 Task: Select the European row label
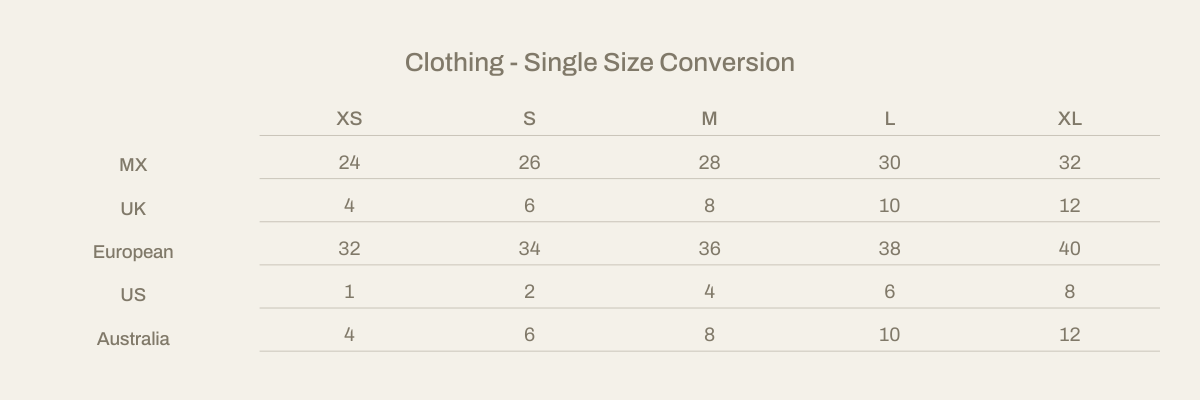133,252
